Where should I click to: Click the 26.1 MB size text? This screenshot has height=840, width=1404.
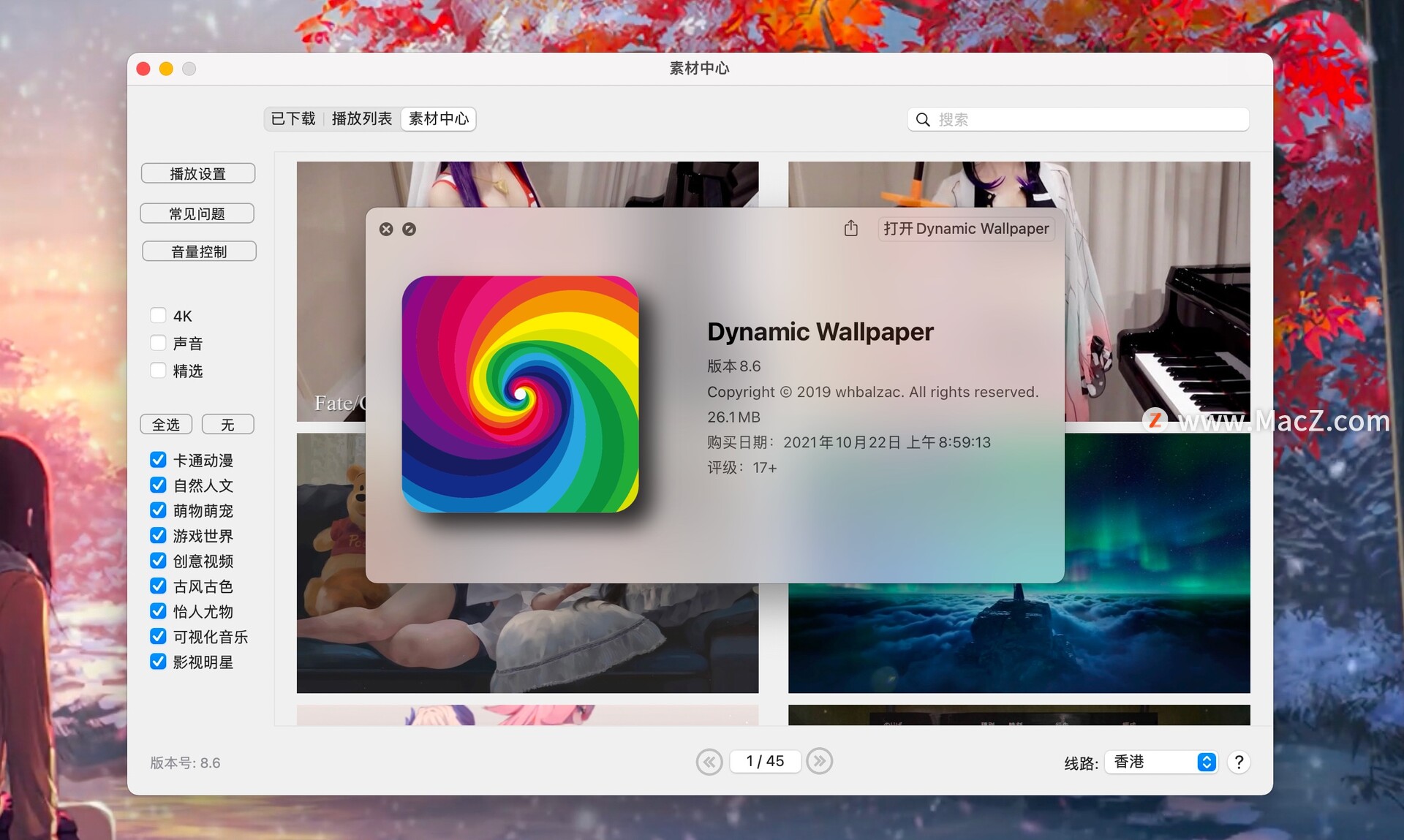click(733, 417)
